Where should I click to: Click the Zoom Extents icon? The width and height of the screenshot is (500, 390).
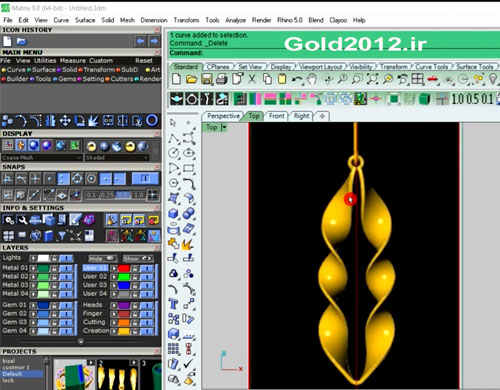[372, 79]
